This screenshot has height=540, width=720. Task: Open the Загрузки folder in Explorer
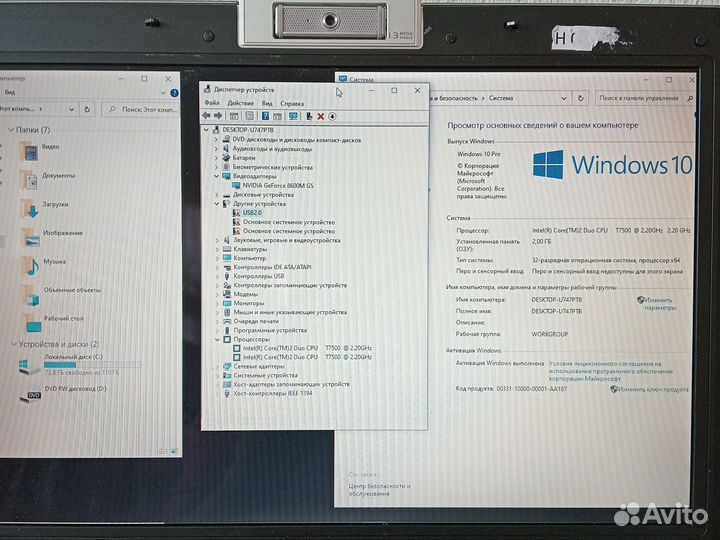pyautogui.click(x=45, y=208)
